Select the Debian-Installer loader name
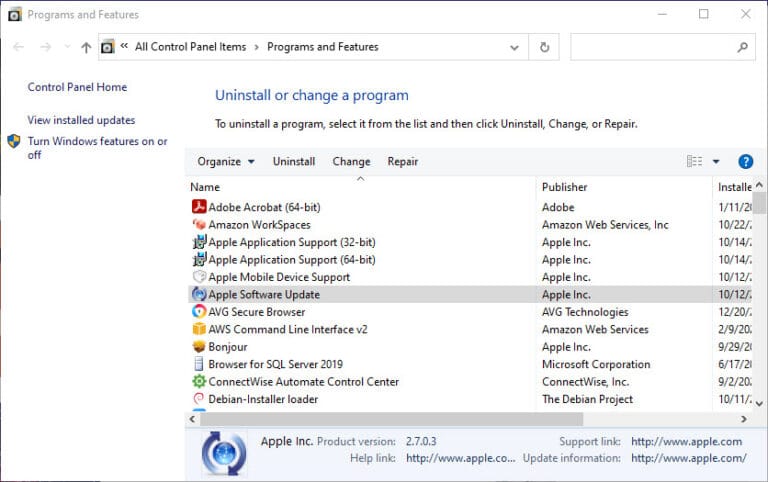768x482 pixels. pyautogui.click(x=263, y=399)
